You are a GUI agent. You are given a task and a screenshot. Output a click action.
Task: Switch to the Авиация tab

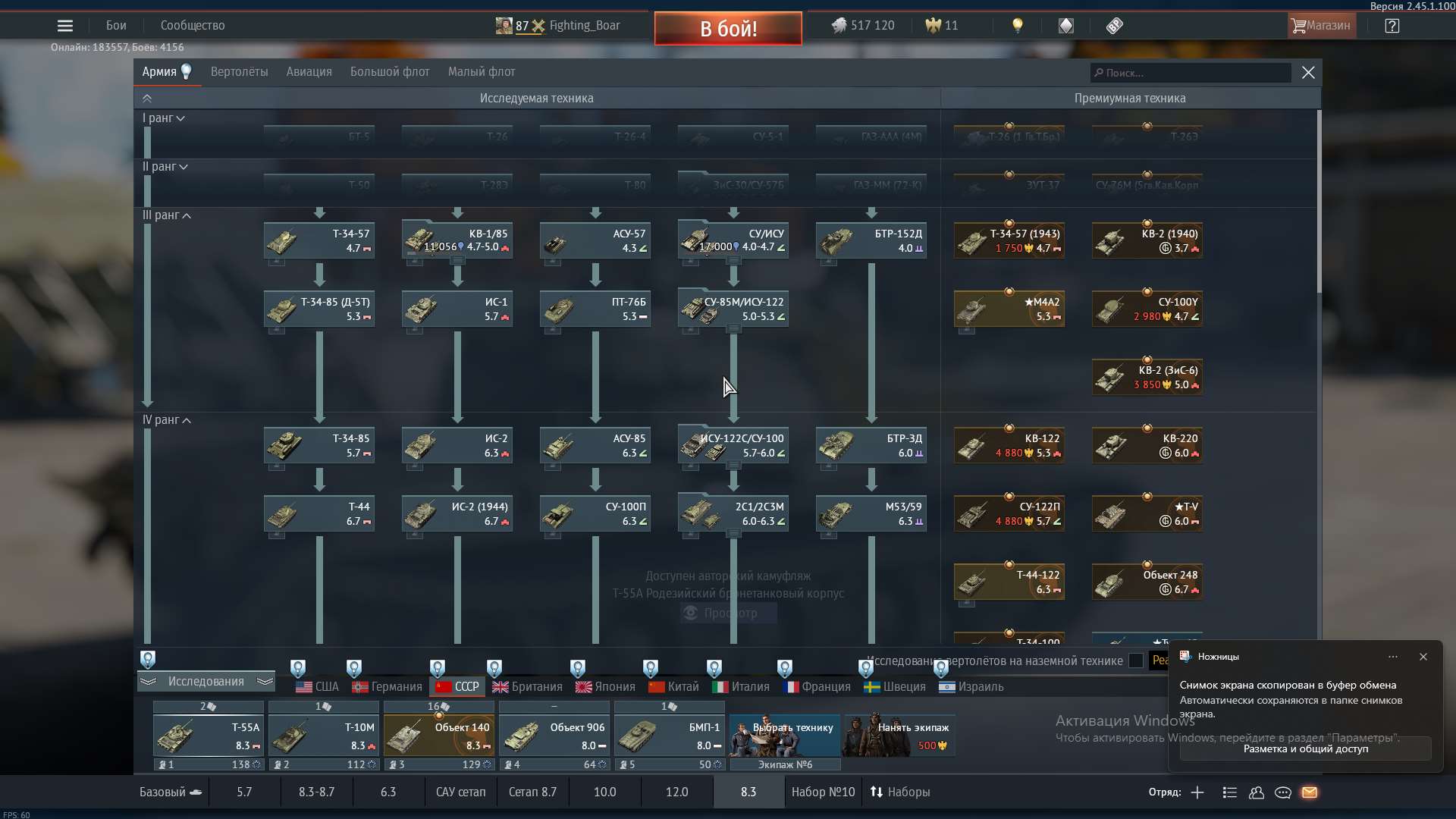tap(309, 72)
